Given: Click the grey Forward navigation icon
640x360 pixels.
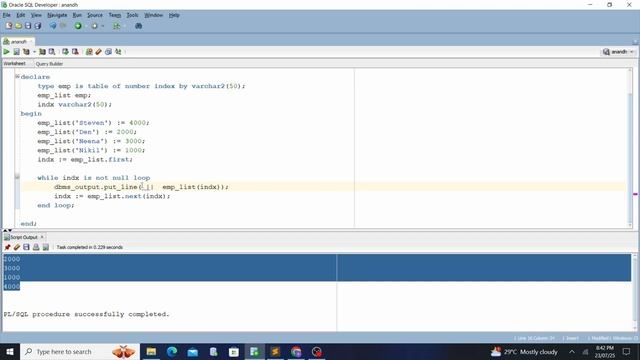Looking at the screenshot, I should coord(94,26).
